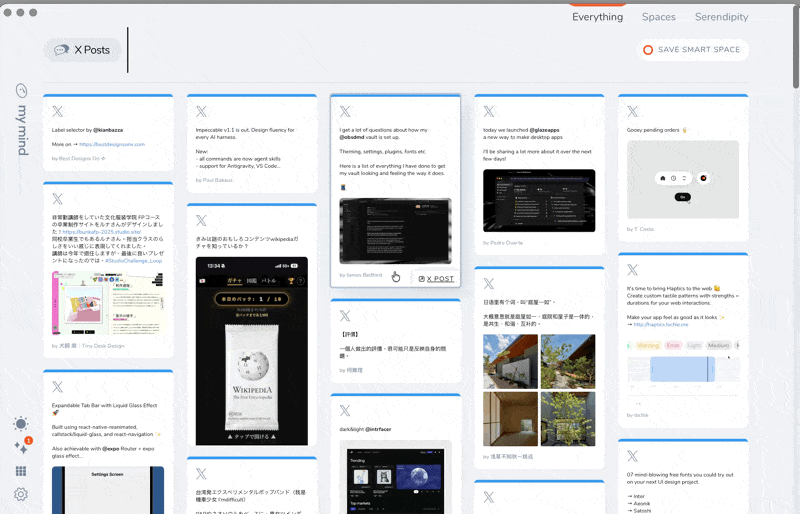Open the bestdesignsonx.com link
Screen dimensions: 800x514
click(x=112, y=144)
